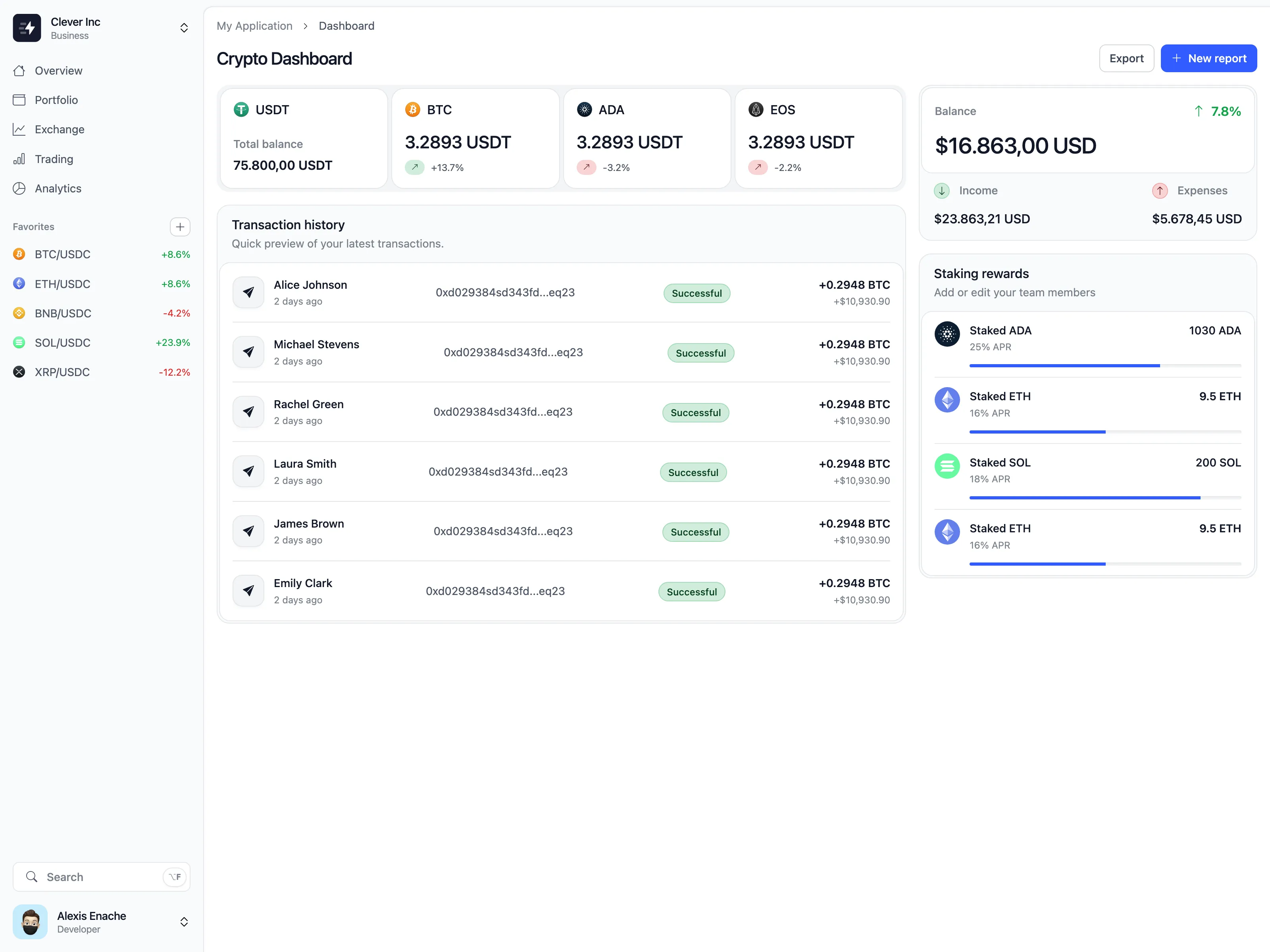
Task: Click the Expenses up-arrow icon
Action: click(1159, 190)
